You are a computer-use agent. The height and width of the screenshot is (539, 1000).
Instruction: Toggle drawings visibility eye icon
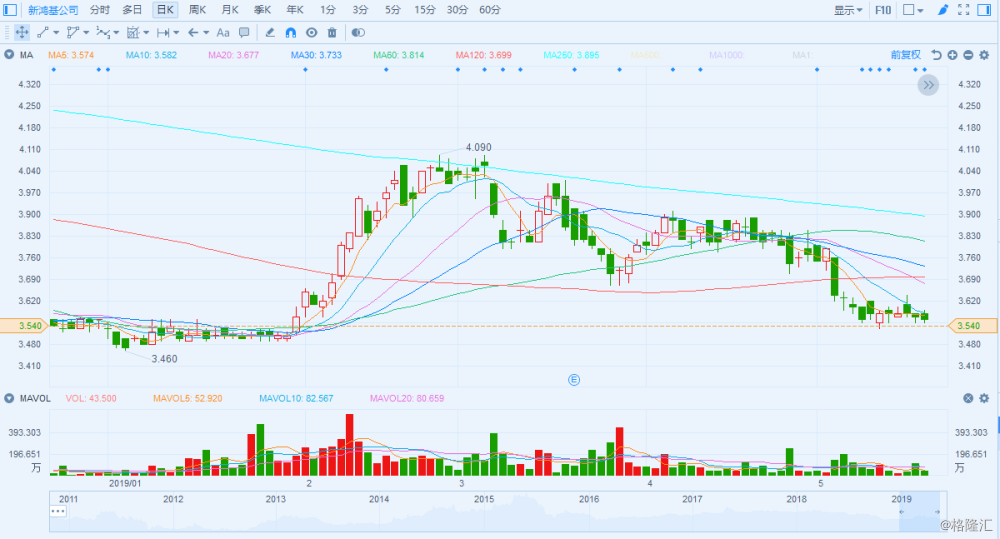pos(311,33)
